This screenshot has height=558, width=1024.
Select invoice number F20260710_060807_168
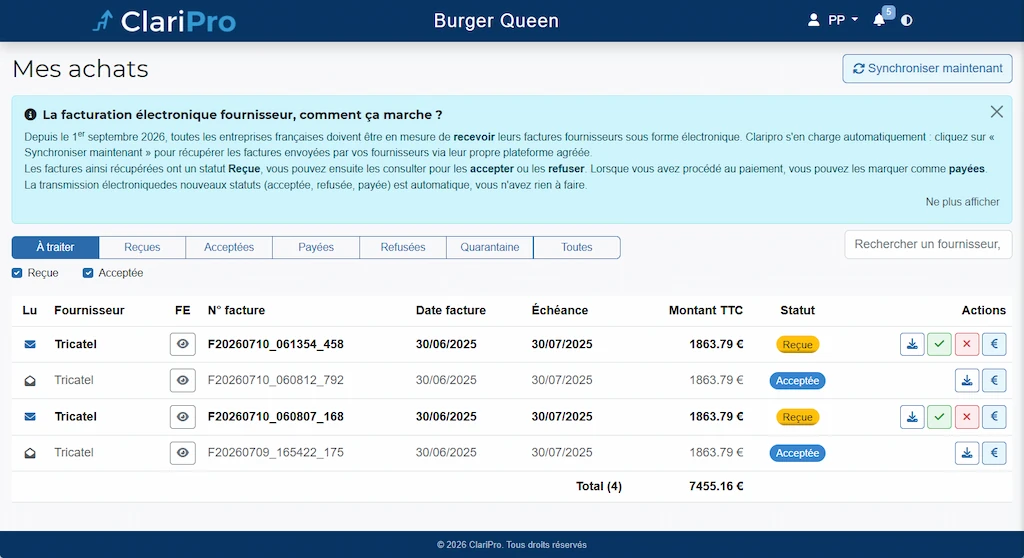[276, 417]
